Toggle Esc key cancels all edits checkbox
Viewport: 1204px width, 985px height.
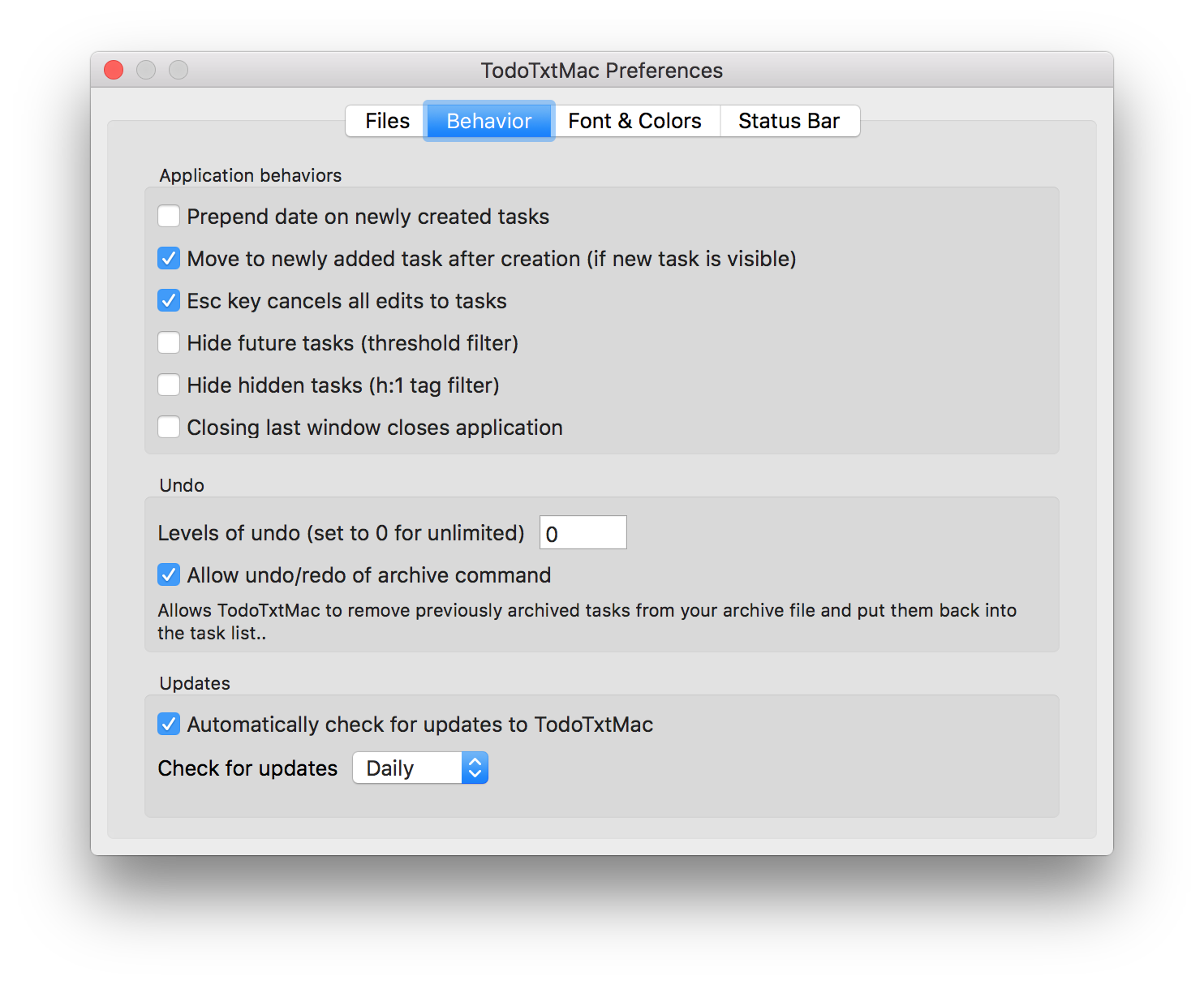[169, 301]
